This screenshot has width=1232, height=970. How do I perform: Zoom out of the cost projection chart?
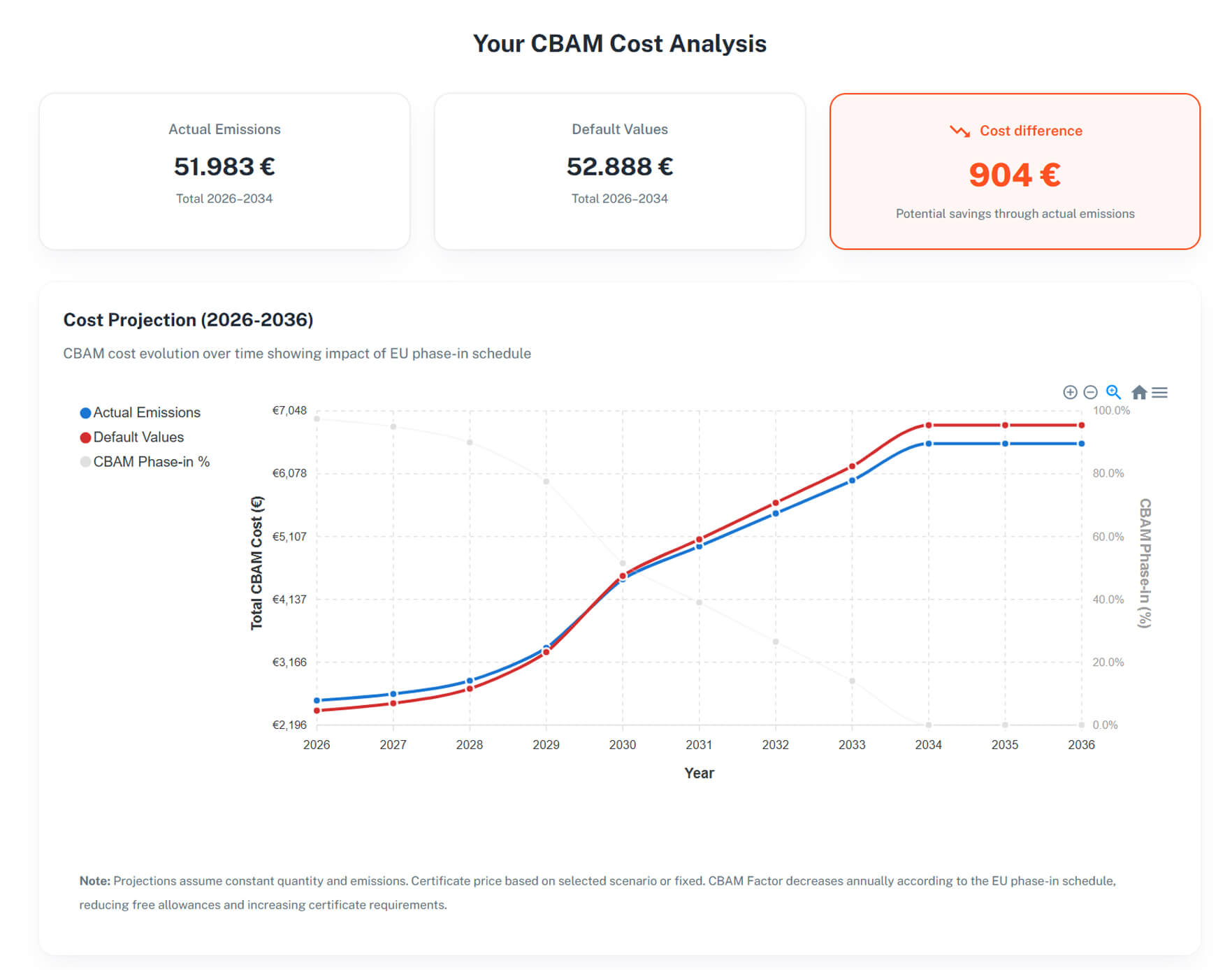click(1090, 392)
